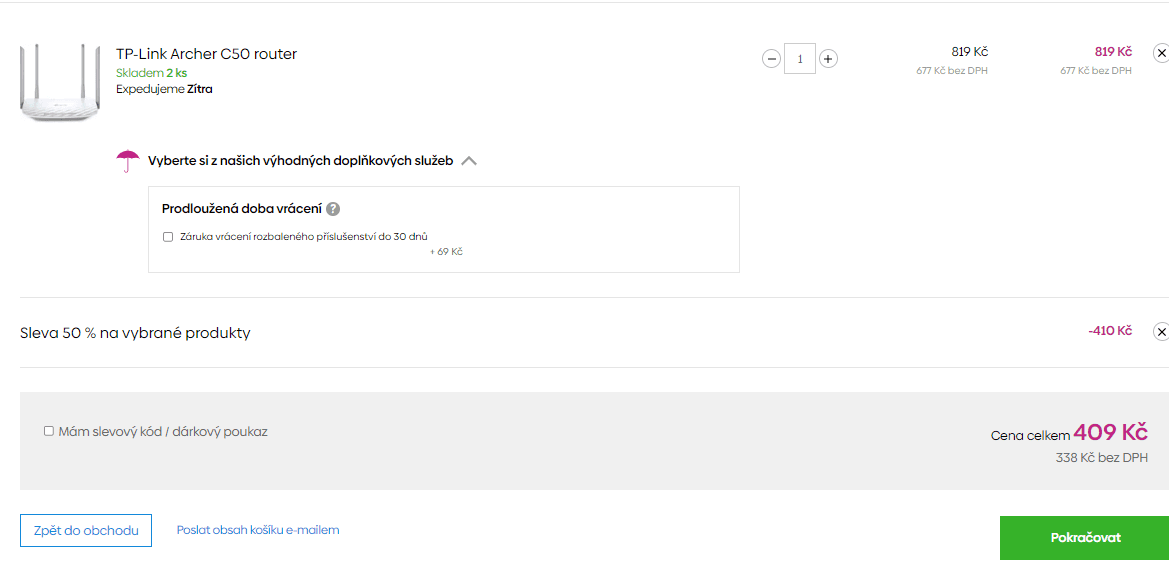Open help tooltip for Prodloužená doba vrácení
The height and width of the screenshot is (562, 1169).
pos(333,209)
